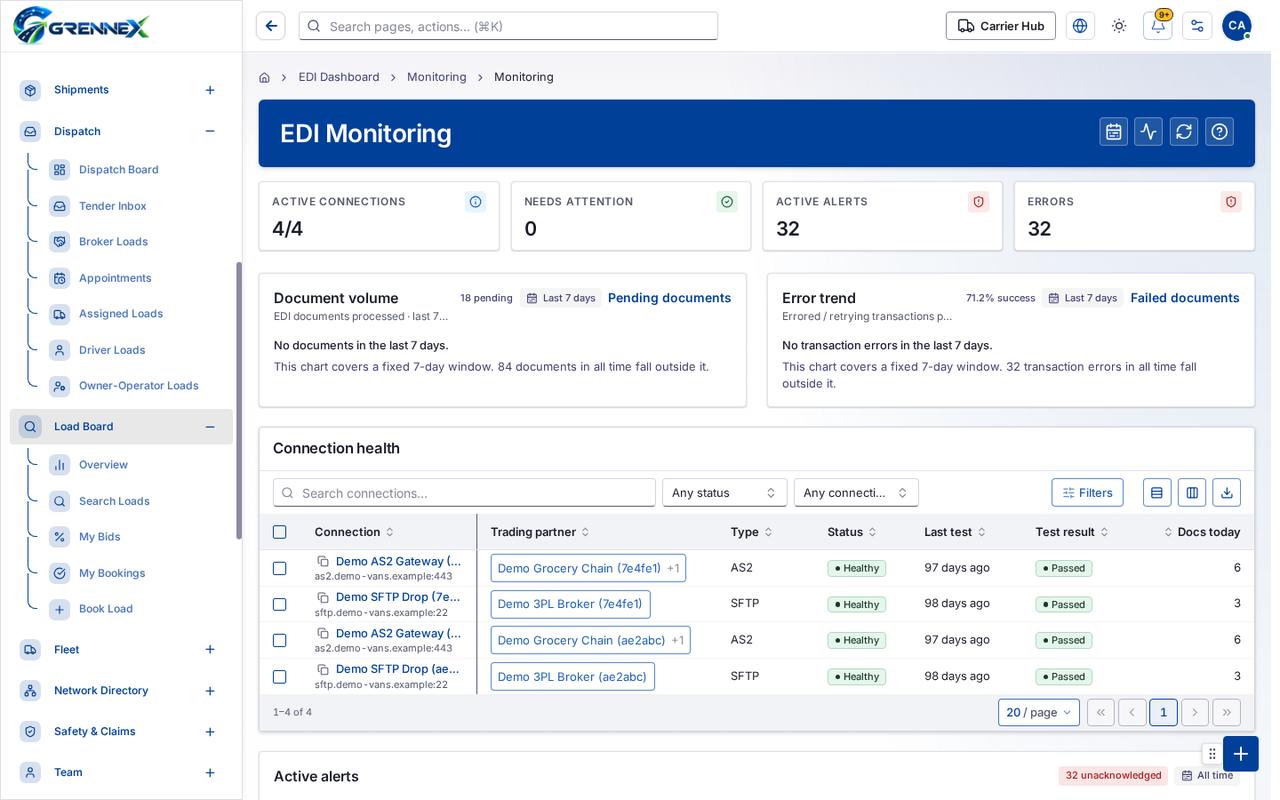Click the Search connections input

(464, 493)
